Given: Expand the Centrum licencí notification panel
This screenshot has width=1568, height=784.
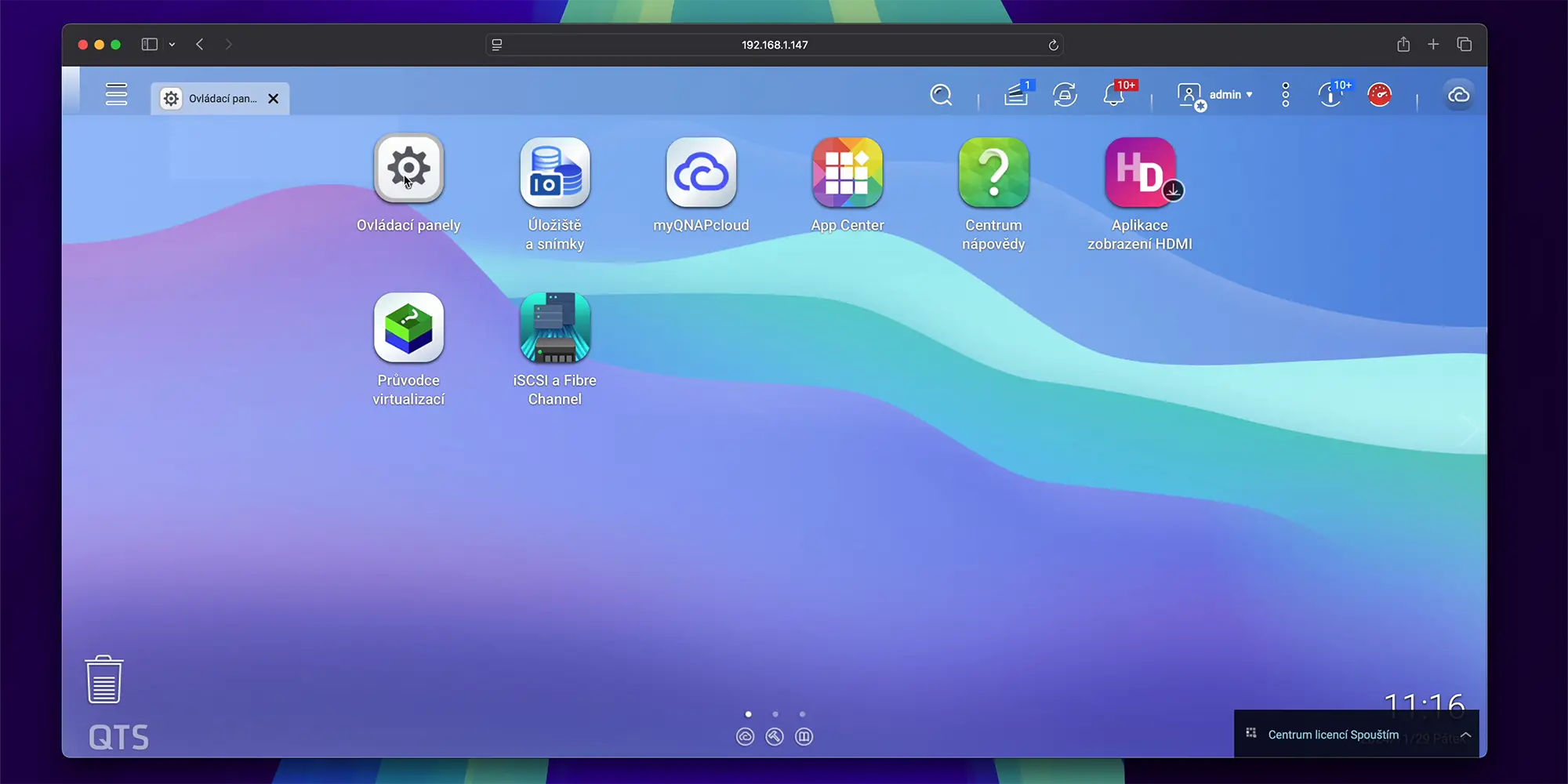Looking at the screenshot, I should 1465,735.
